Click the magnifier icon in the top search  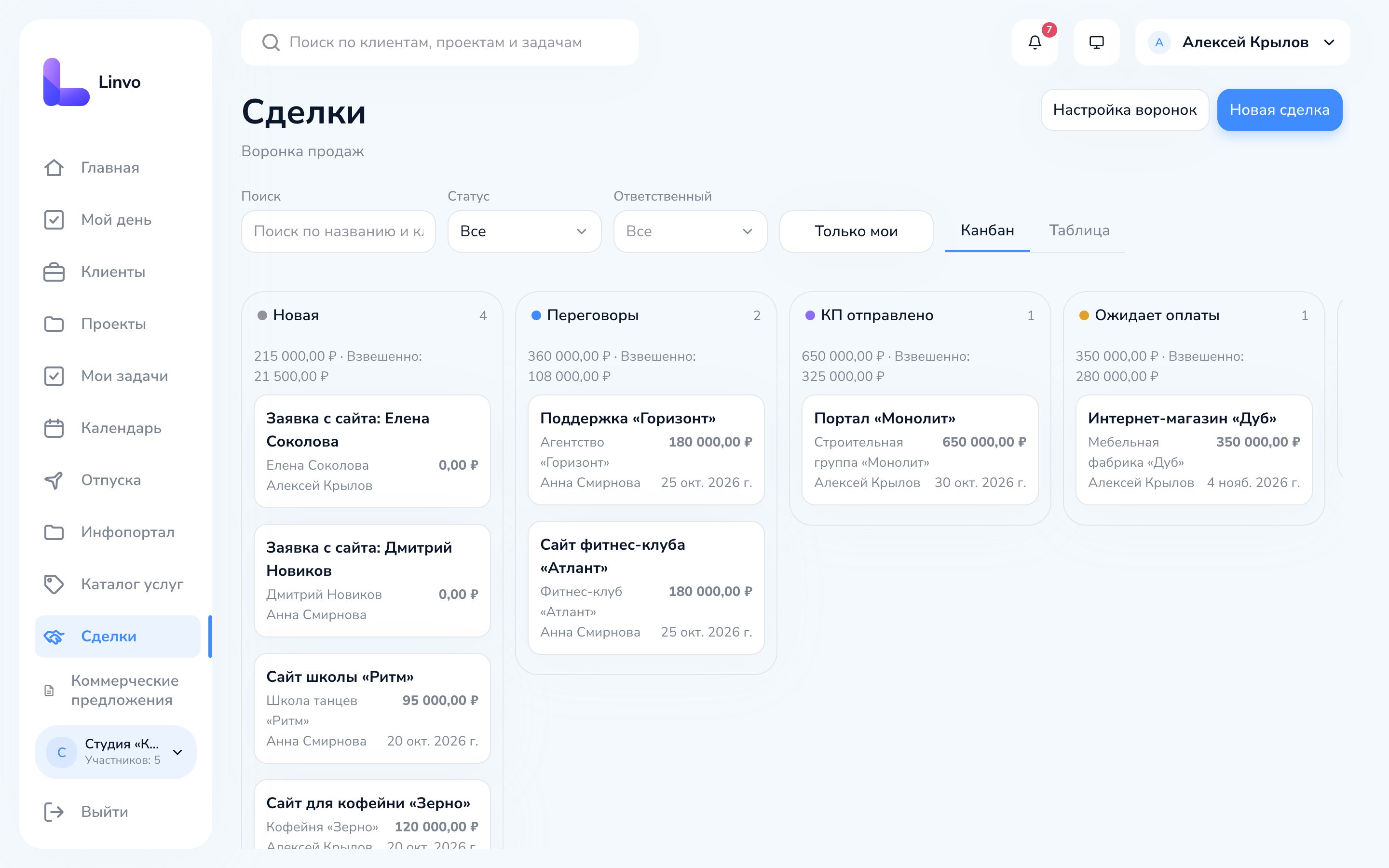pos(271,42)
